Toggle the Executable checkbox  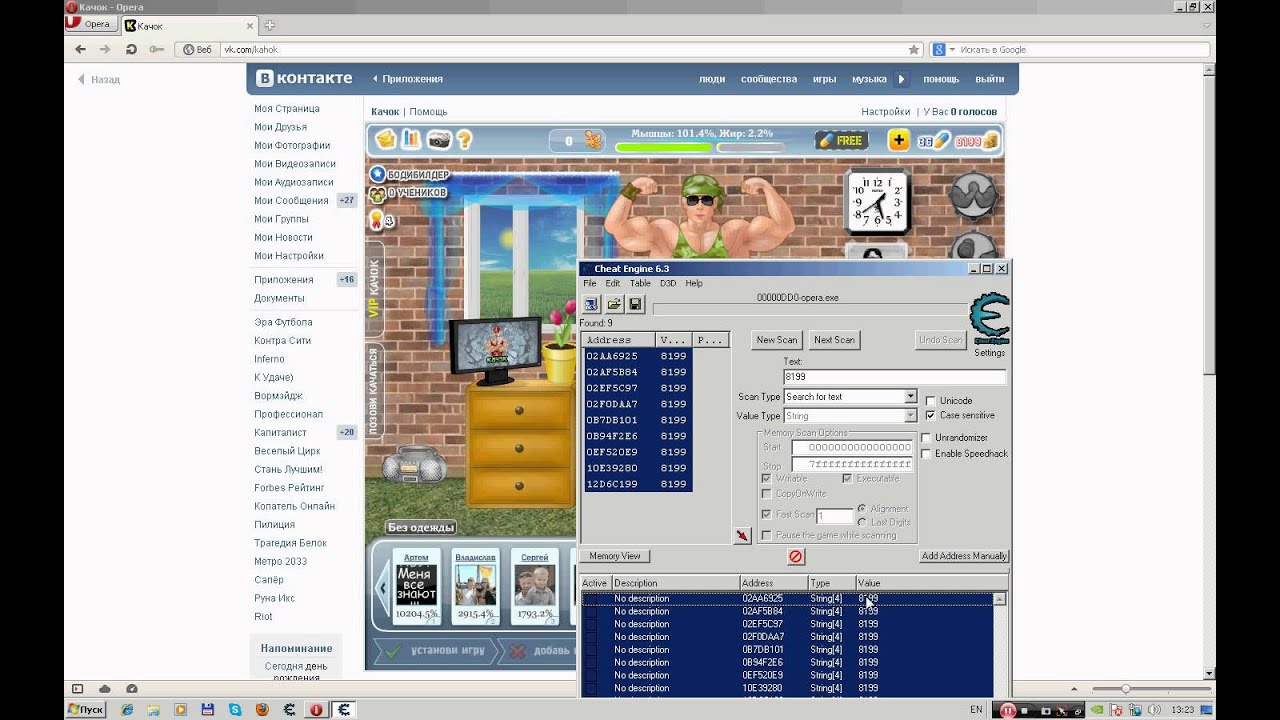847,478
